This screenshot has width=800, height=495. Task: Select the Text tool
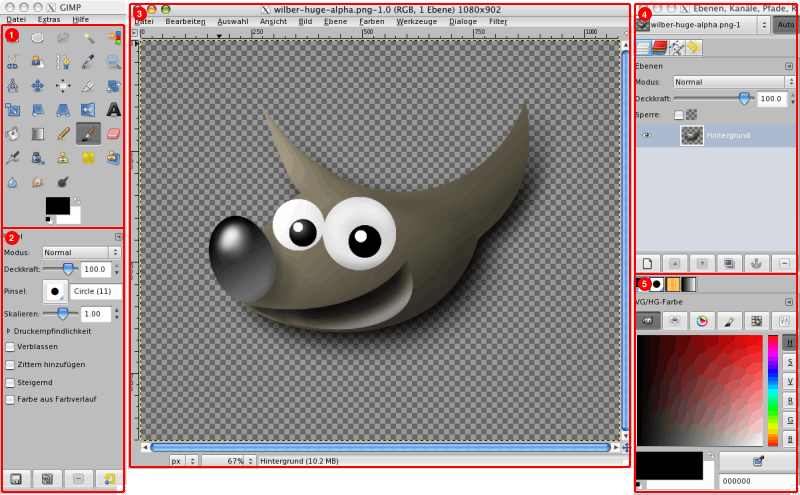tap(113, 109)
